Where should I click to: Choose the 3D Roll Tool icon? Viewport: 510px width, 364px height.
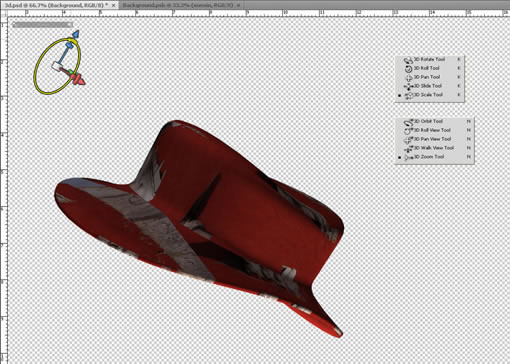pos(408,69)
